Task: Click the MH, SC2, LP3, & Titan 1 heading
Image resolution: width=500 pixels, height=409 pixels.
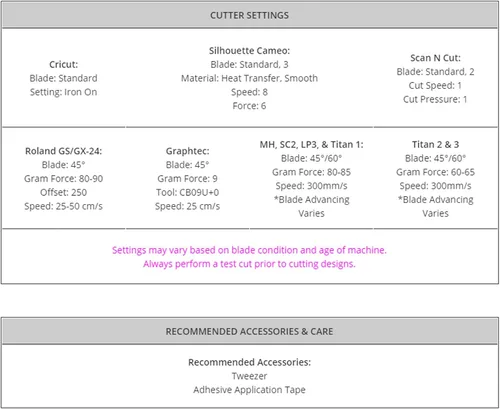Action: [311, 144]
